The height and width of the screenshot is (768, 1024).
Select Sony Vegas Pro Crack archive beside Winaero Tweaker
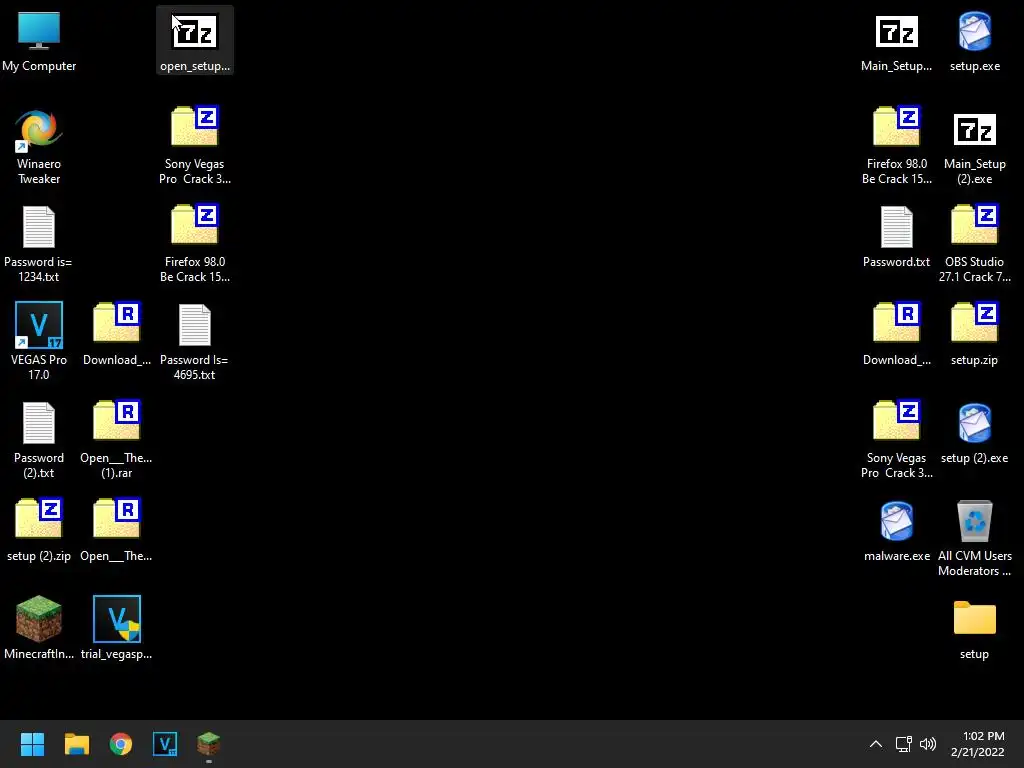(x=195, y=145)
